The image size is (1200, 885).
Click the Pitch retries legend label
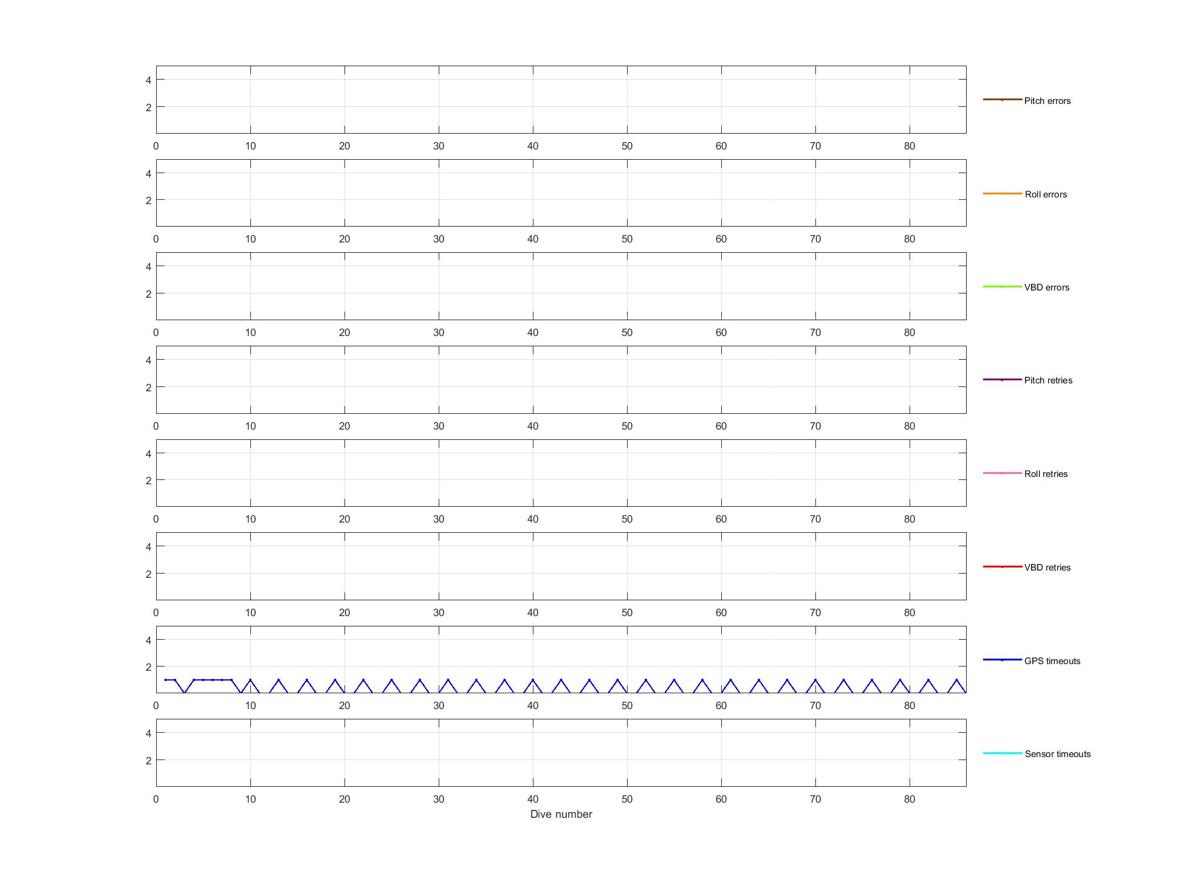[x=1048, y=381]
